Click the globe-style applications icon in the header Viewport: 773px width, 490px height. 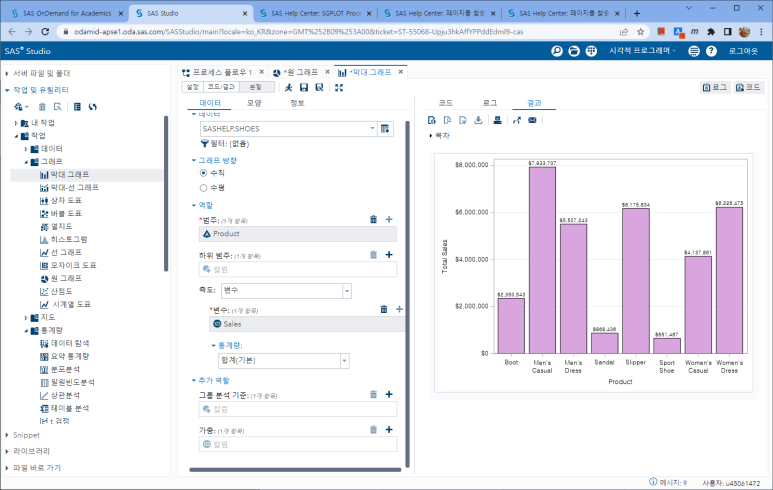point(591,51)
